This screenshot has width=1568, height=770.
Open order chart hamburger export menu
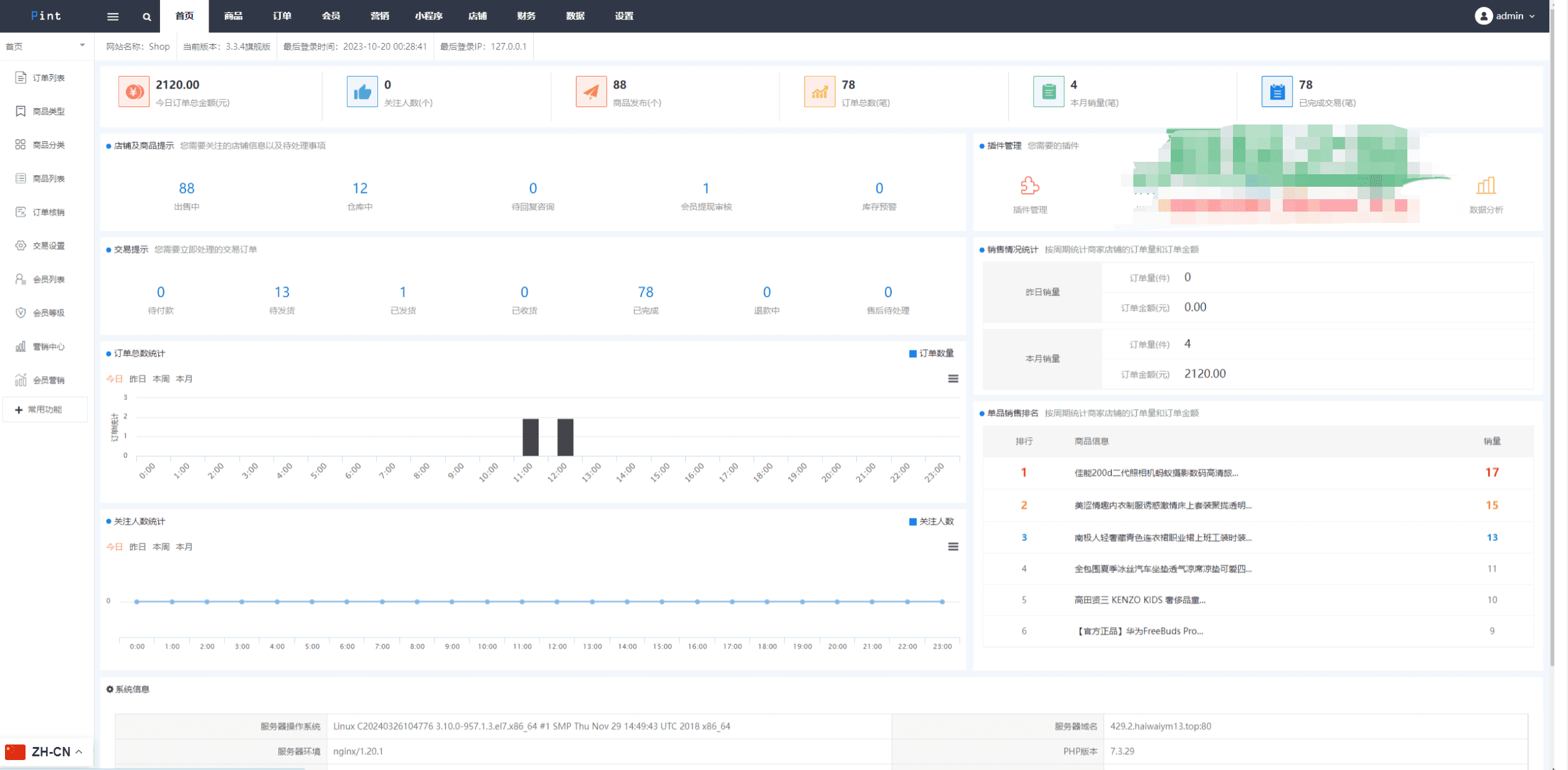[953, 379]
